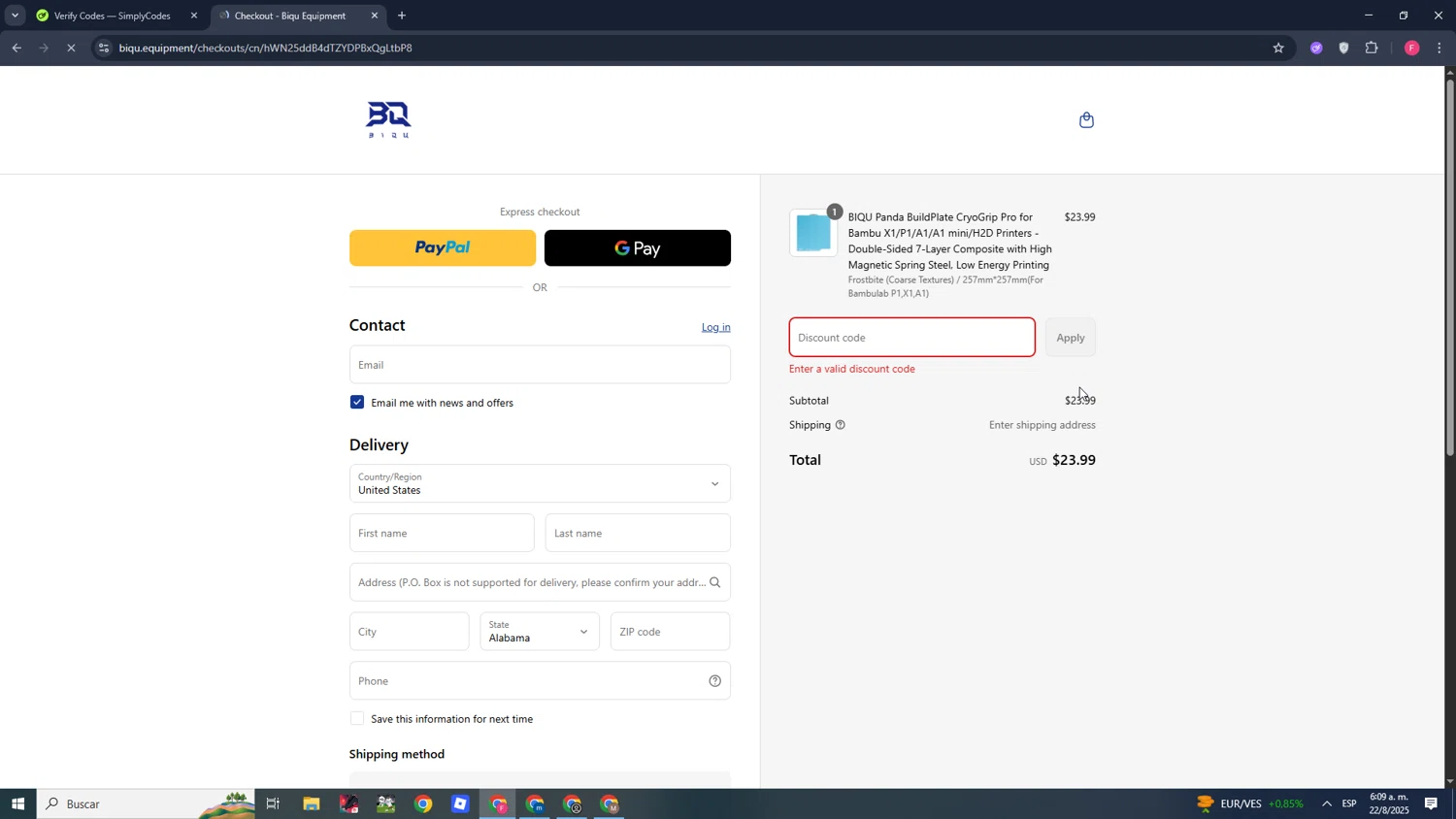Switch to the Verify Codes — SimplyCodes tab
This screenshot has width=1456, height=819.
tap(111, 16)
